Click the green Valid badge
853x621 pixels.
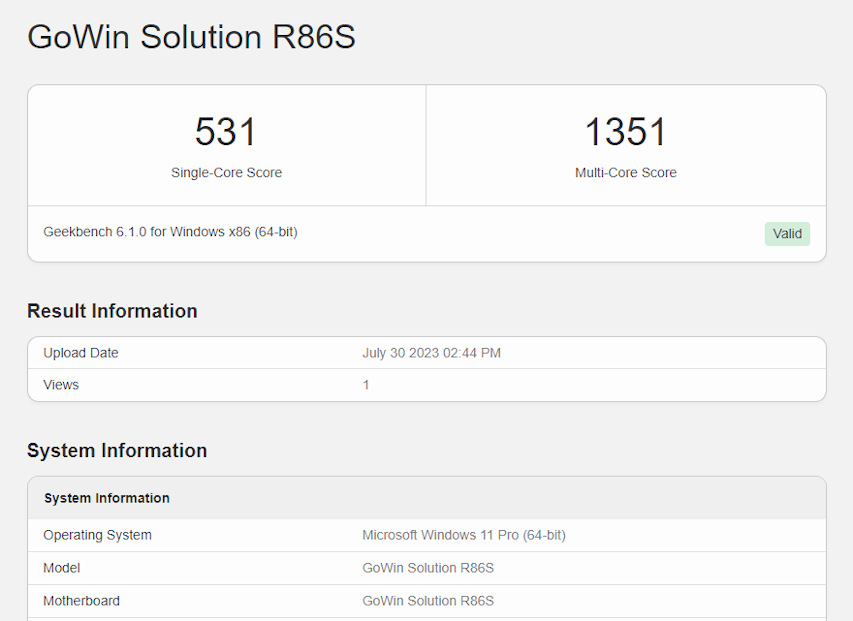coord(787,234)
